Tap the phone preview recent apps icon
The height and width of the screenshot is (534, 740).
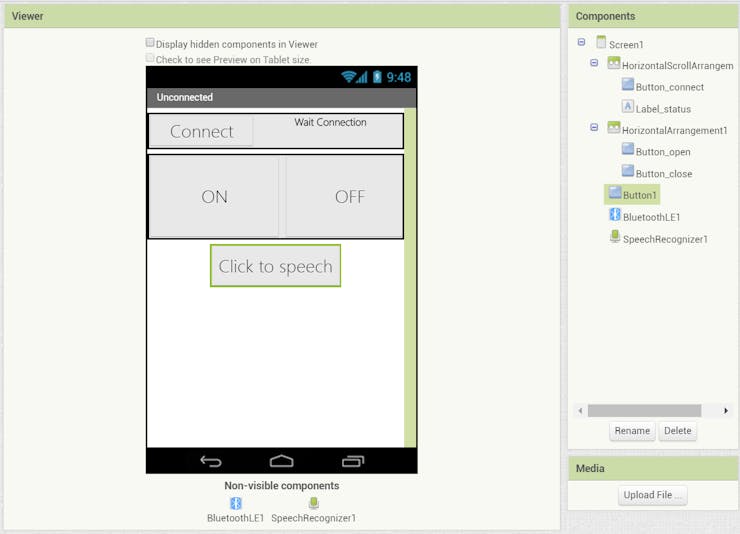pos(353,461)
